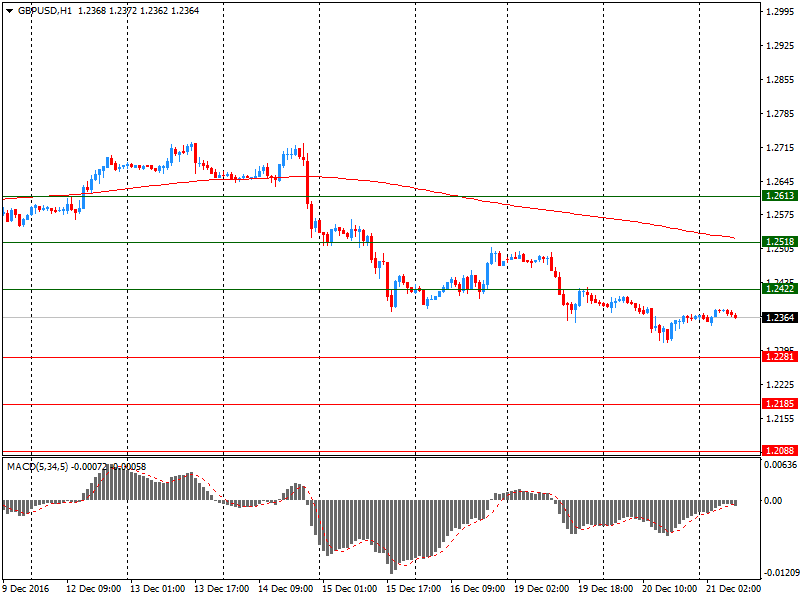
Task: Click the 1.2575 price scale value
Action: [x=780, y=215]
